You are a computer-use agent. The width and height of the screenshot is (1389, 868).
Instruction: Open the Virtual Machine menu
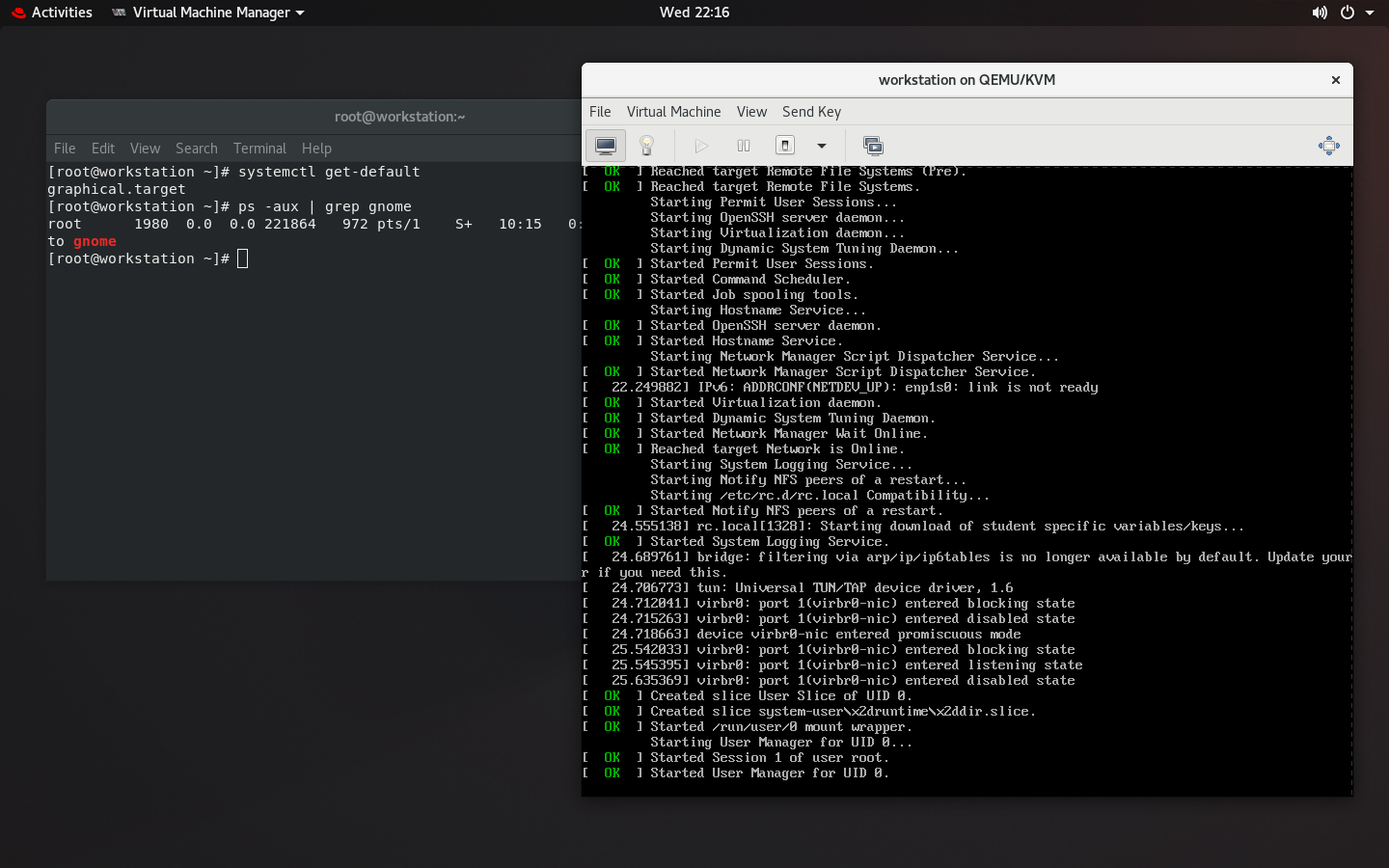tap(673, 112)
